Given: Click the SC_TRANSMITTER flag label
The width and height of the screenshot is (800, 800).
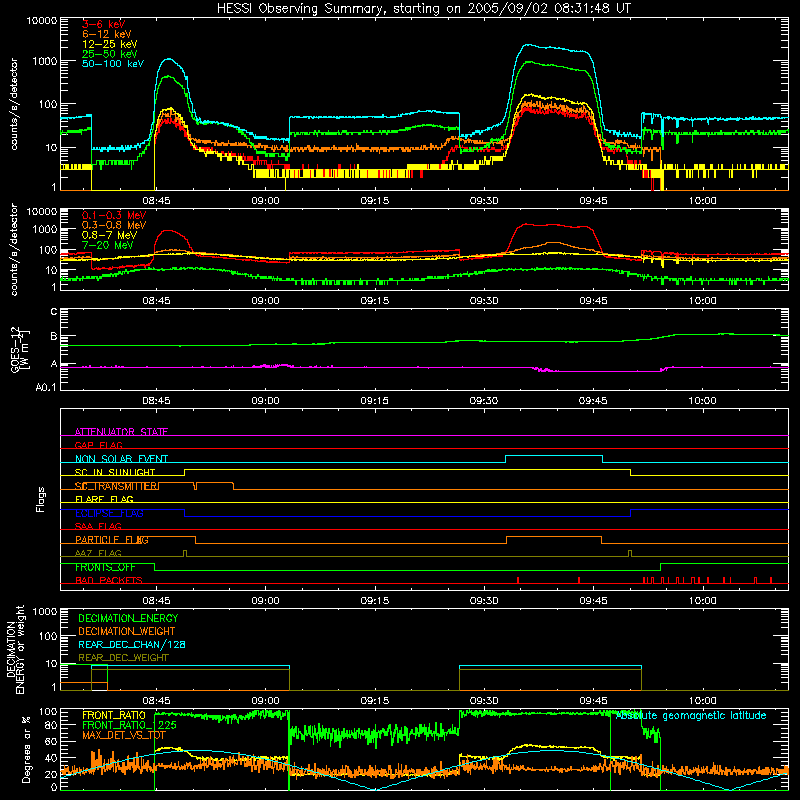Looking at the screenshot, I should (117, 486).
